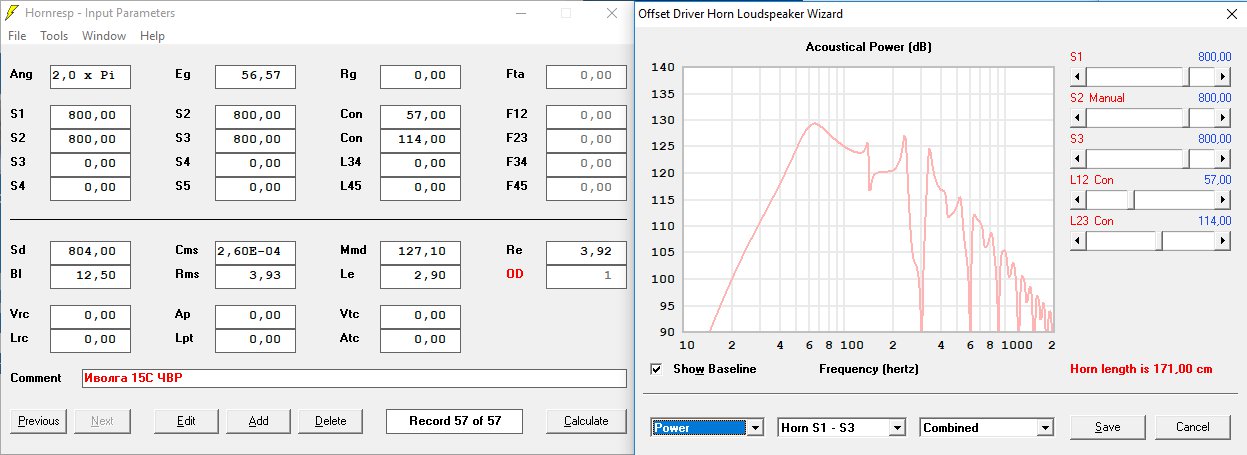Viewport: 1247px width, 455px height.
Task: Click Save in the wizard
Action: (x=1107, y=427)
